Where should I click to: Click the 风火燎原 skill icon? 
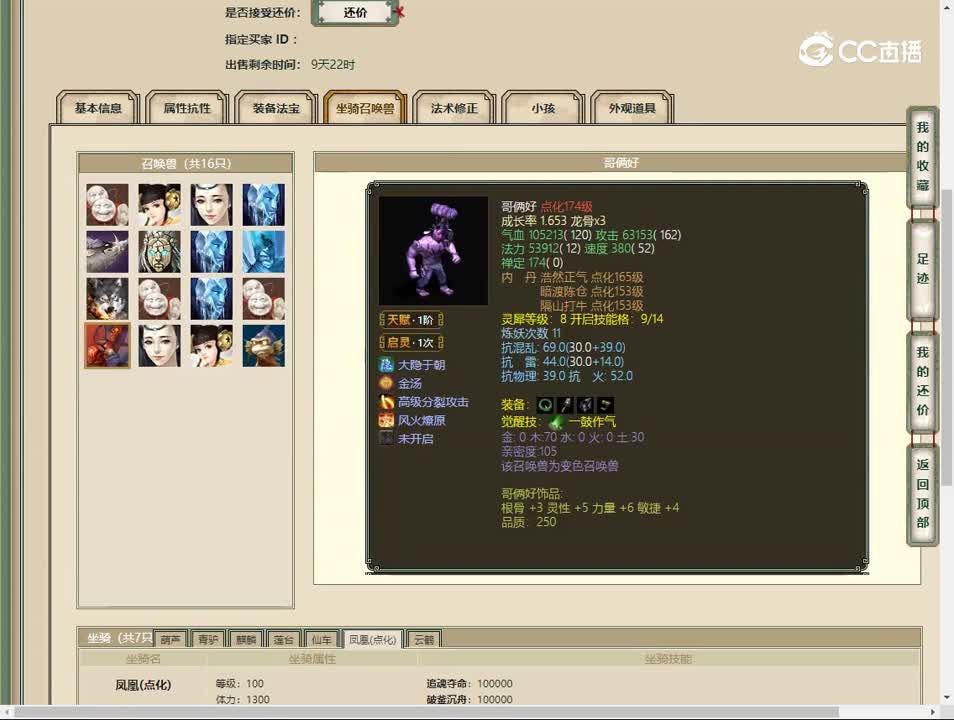pyautogui.click(x=386, y=420)
